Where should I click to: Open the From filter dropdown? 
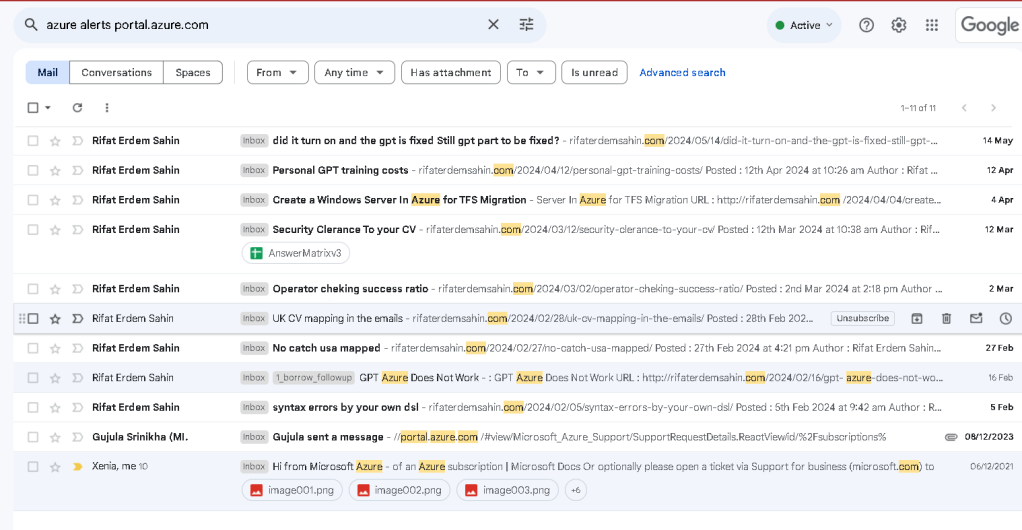pyautogui.click(x=277, y=72)
